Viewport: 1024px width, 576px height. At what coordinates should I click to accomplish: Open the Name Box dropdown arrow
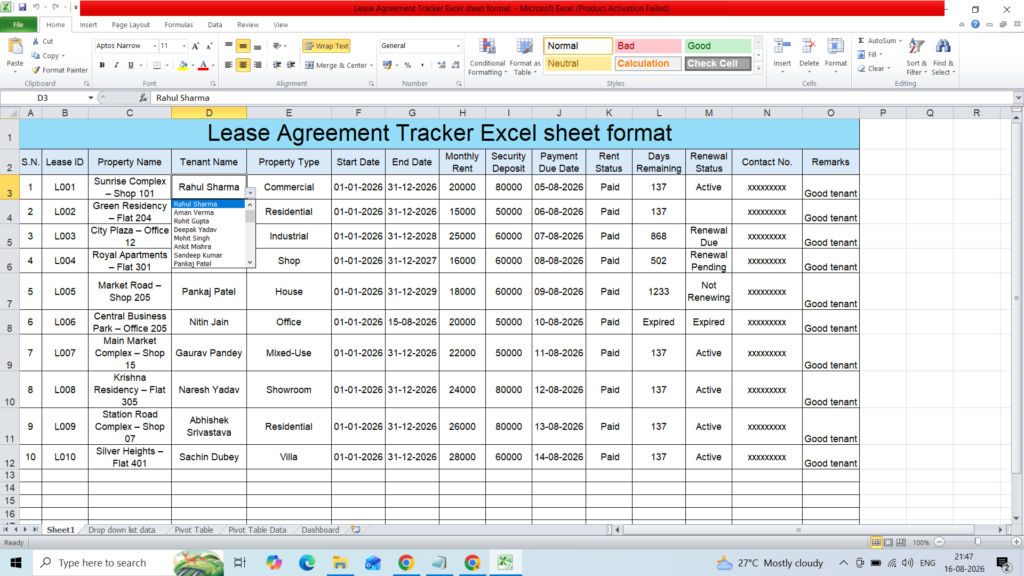pos(91,97)
